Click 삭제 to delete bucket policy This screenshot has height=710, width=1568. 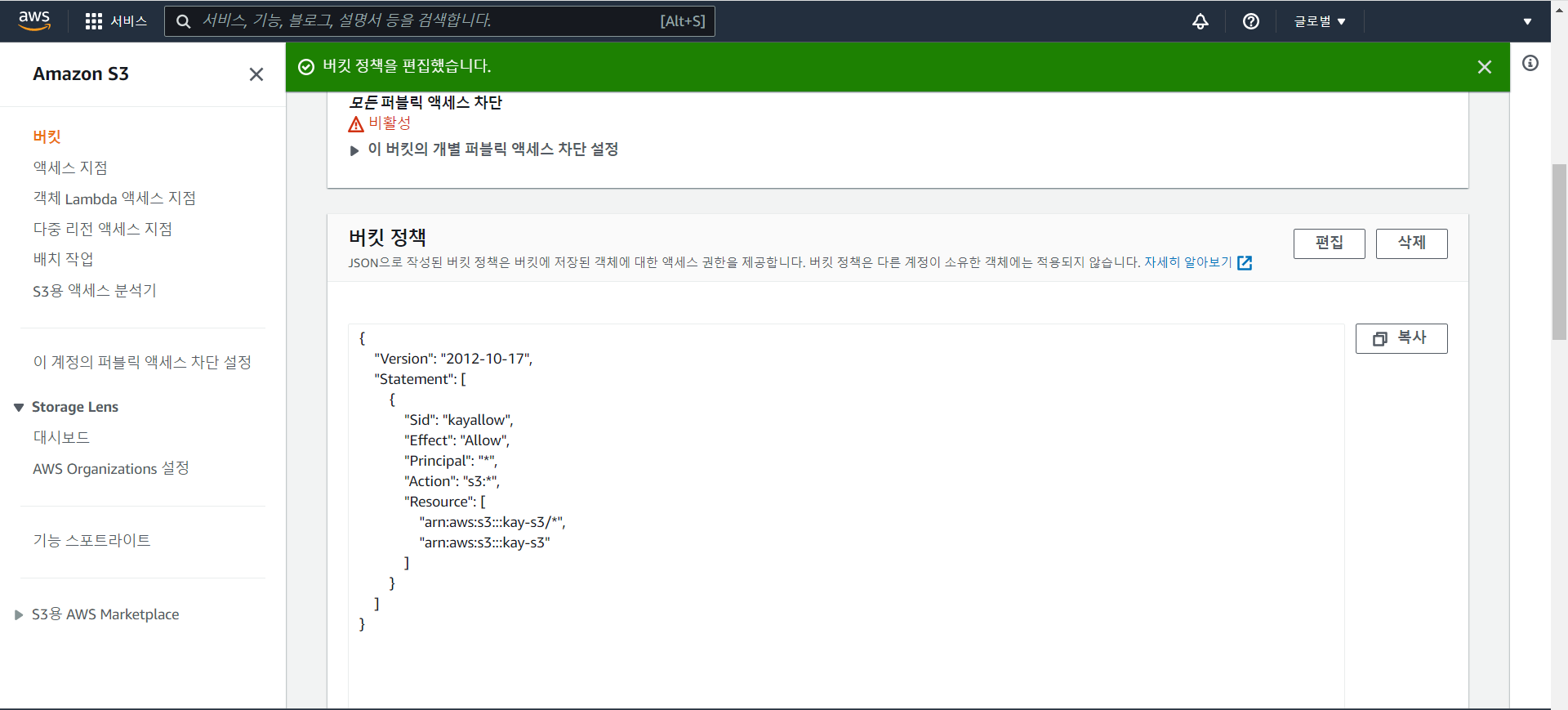1411,243
